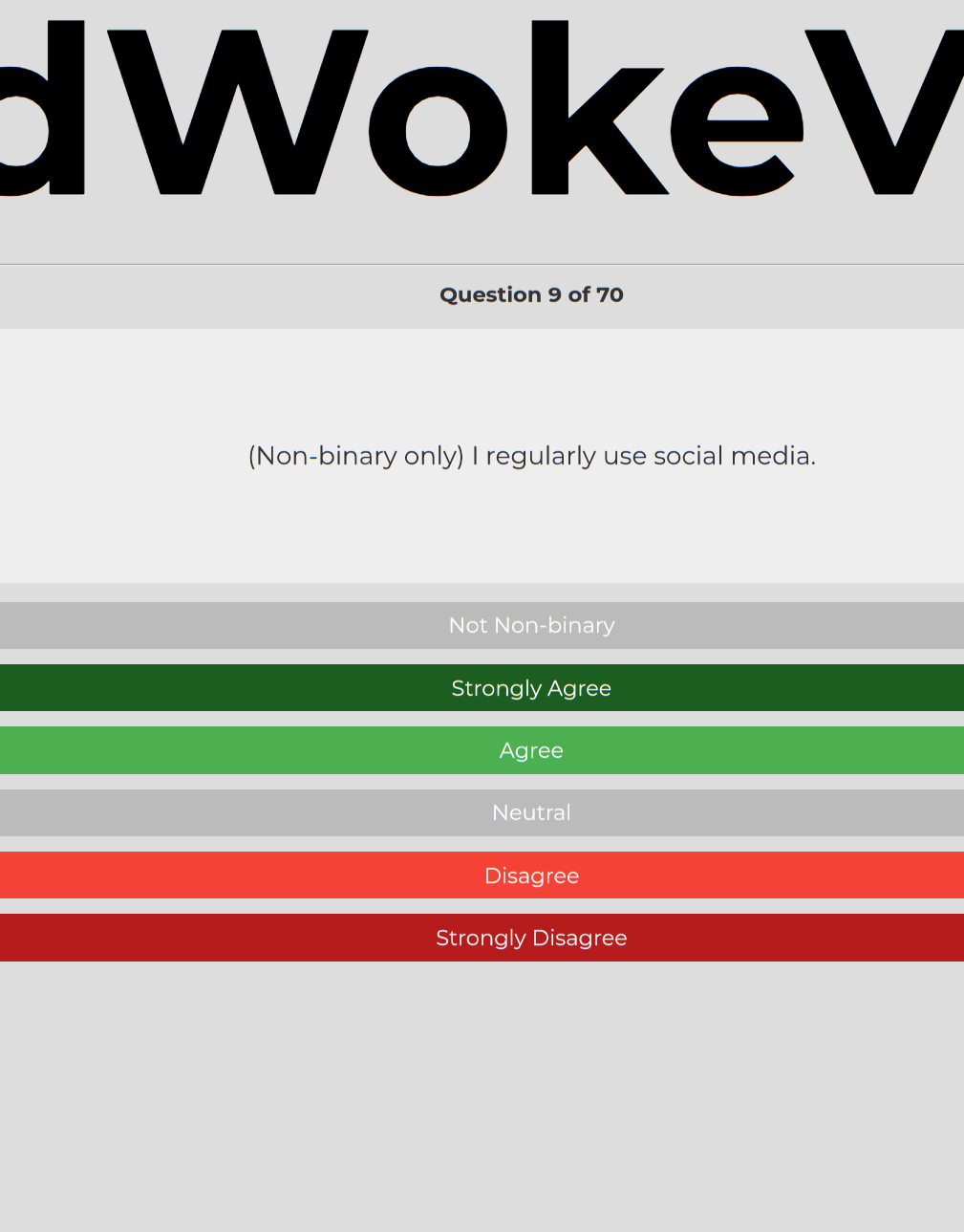The width and height of the screenshot is (964, 1232).
Task: Choose the Strongly Agree option
Action: pyautogui.click(x=482, y=688)
